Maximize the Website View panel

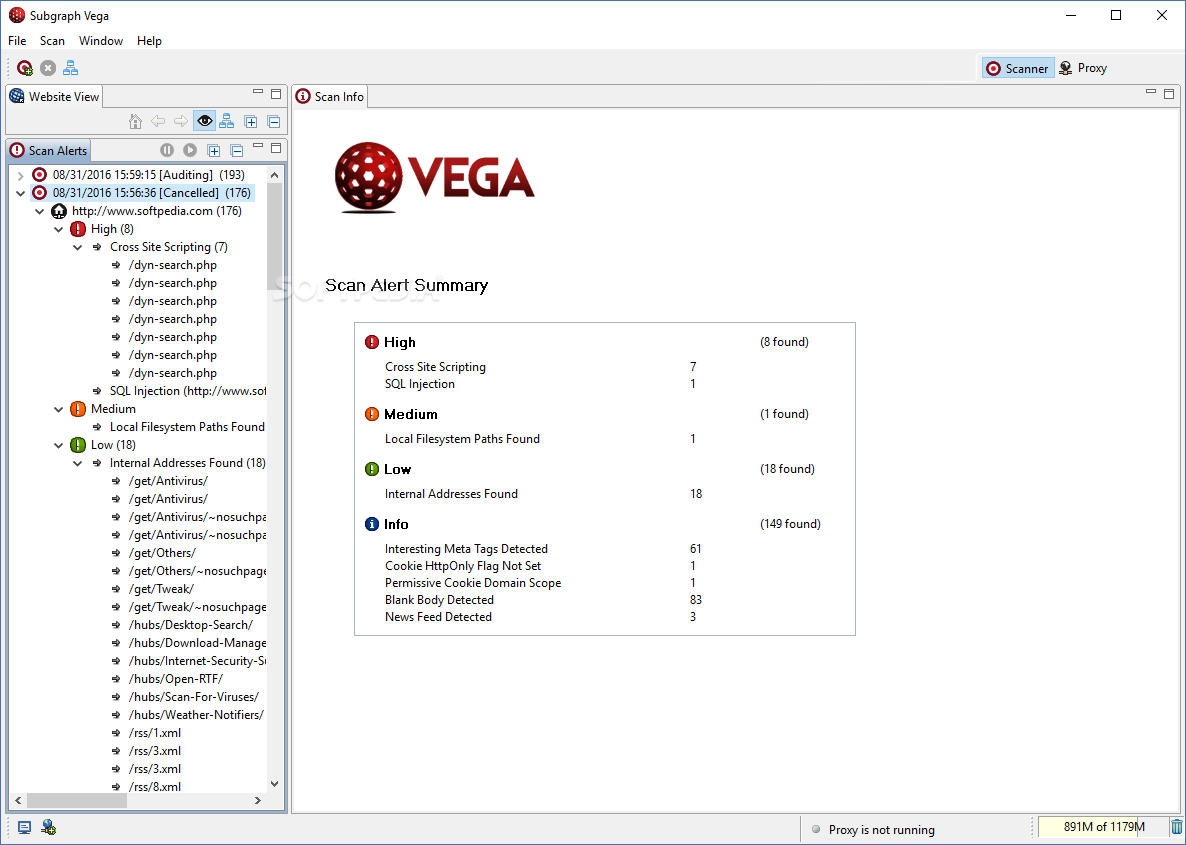point(276,94)
